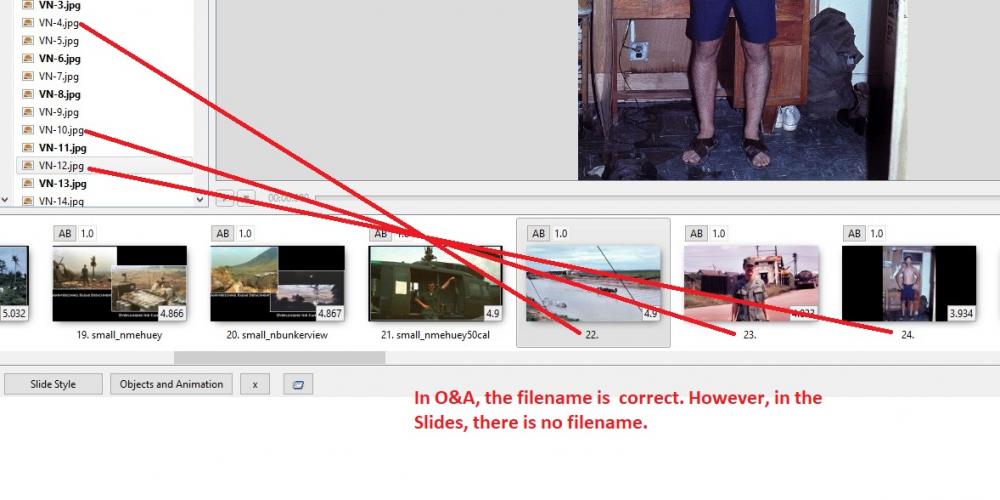Select slide 23 soldier on road thumbnail
Image resolution: width=1000 pixels, height=500 pixels.
pos(751,283)
